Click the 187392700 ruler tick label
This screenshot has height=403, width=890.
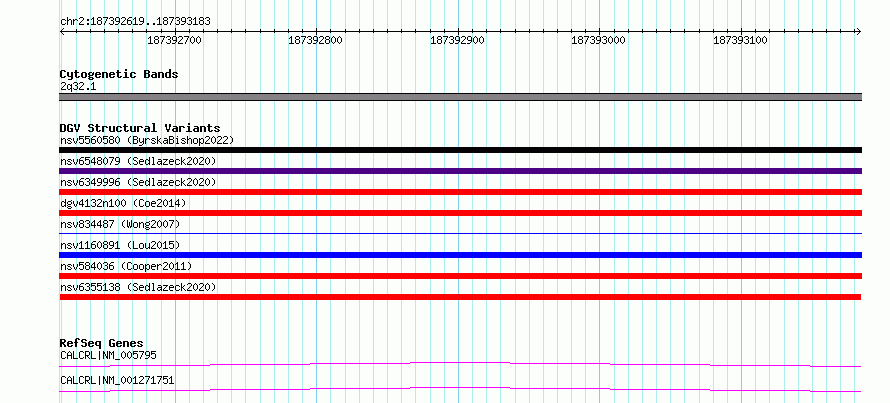tap(174, 41)
